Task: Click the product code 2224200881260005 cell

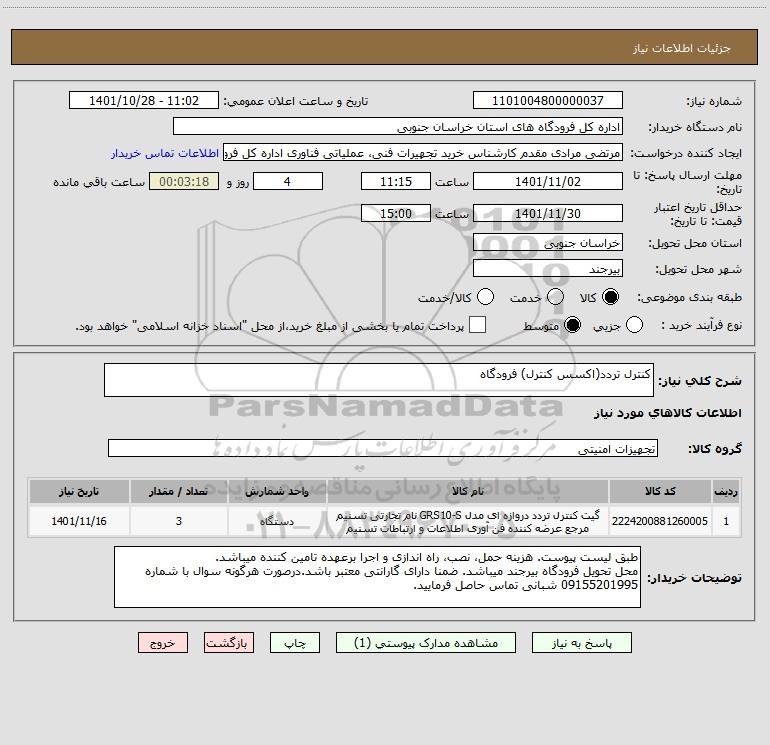Action: pos(660,521)
